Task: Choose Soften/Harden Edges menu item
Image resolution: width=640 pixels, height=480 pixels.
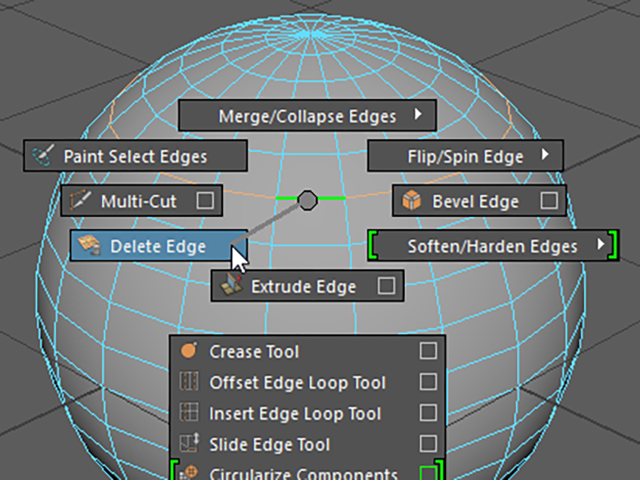Action: tap(493, 245)
